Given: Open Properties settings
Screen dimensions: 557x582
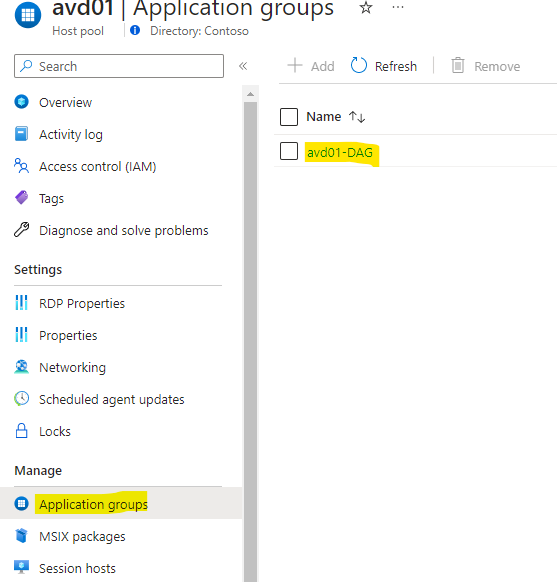Looking at the screenshot, I should [x=68, y=336].
